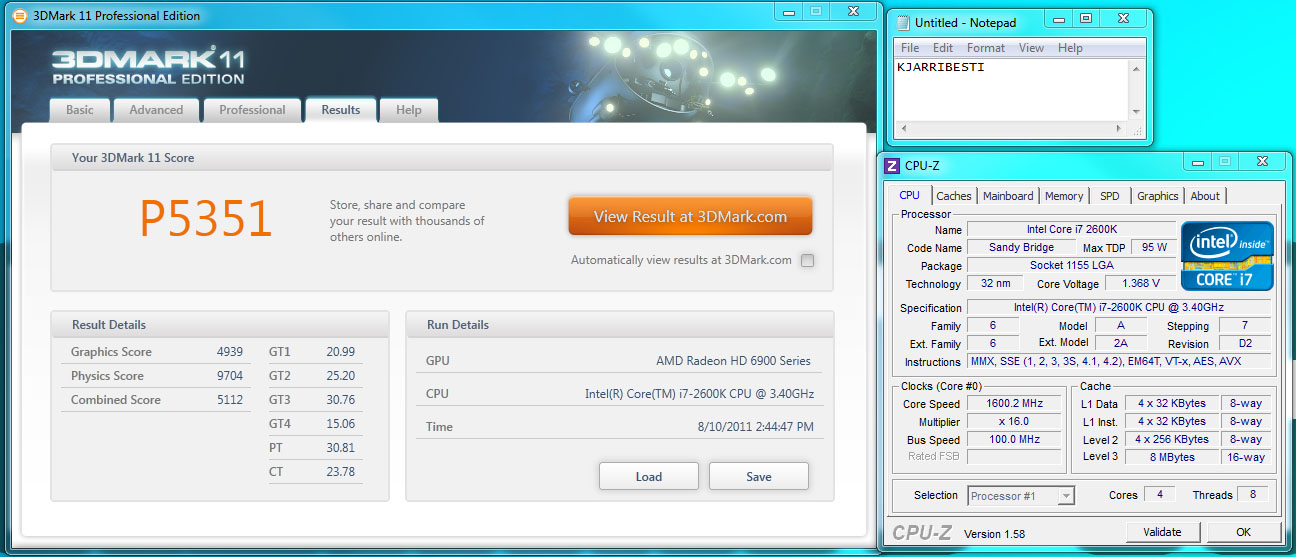
Task: Switch to the Advanced tab in 3DMark
Action: tap(156, 110)
